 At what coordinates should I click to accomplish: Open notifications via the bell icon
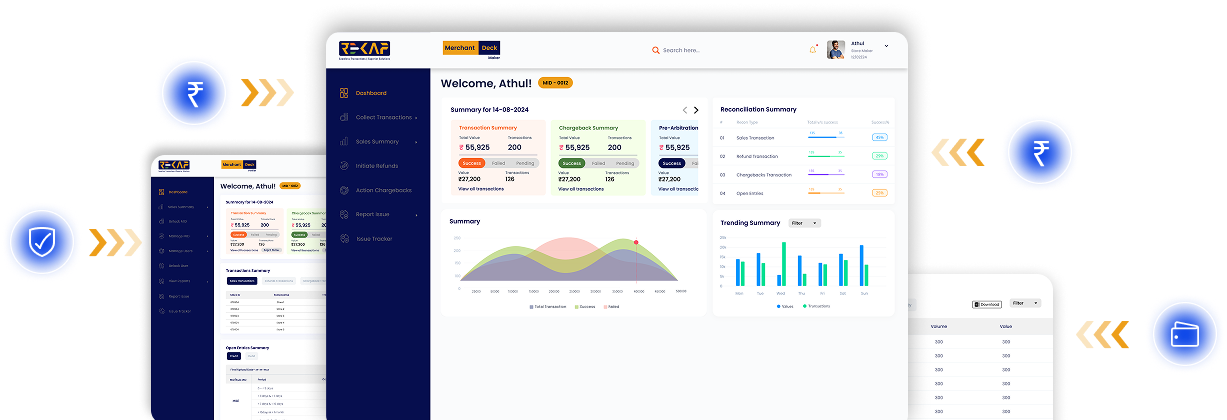tap(812, 50)
